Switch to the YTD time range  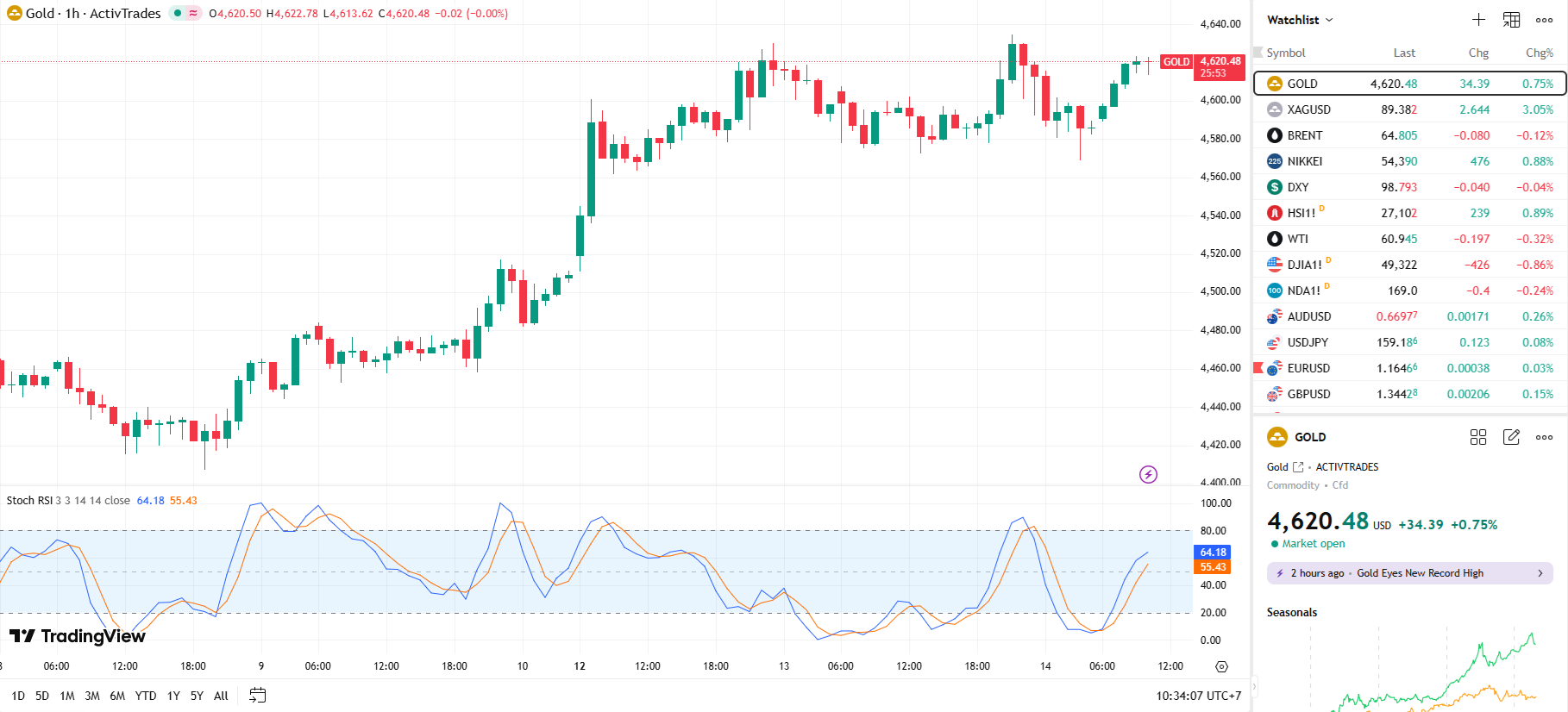pyautogui.click(x=146, y=696)
